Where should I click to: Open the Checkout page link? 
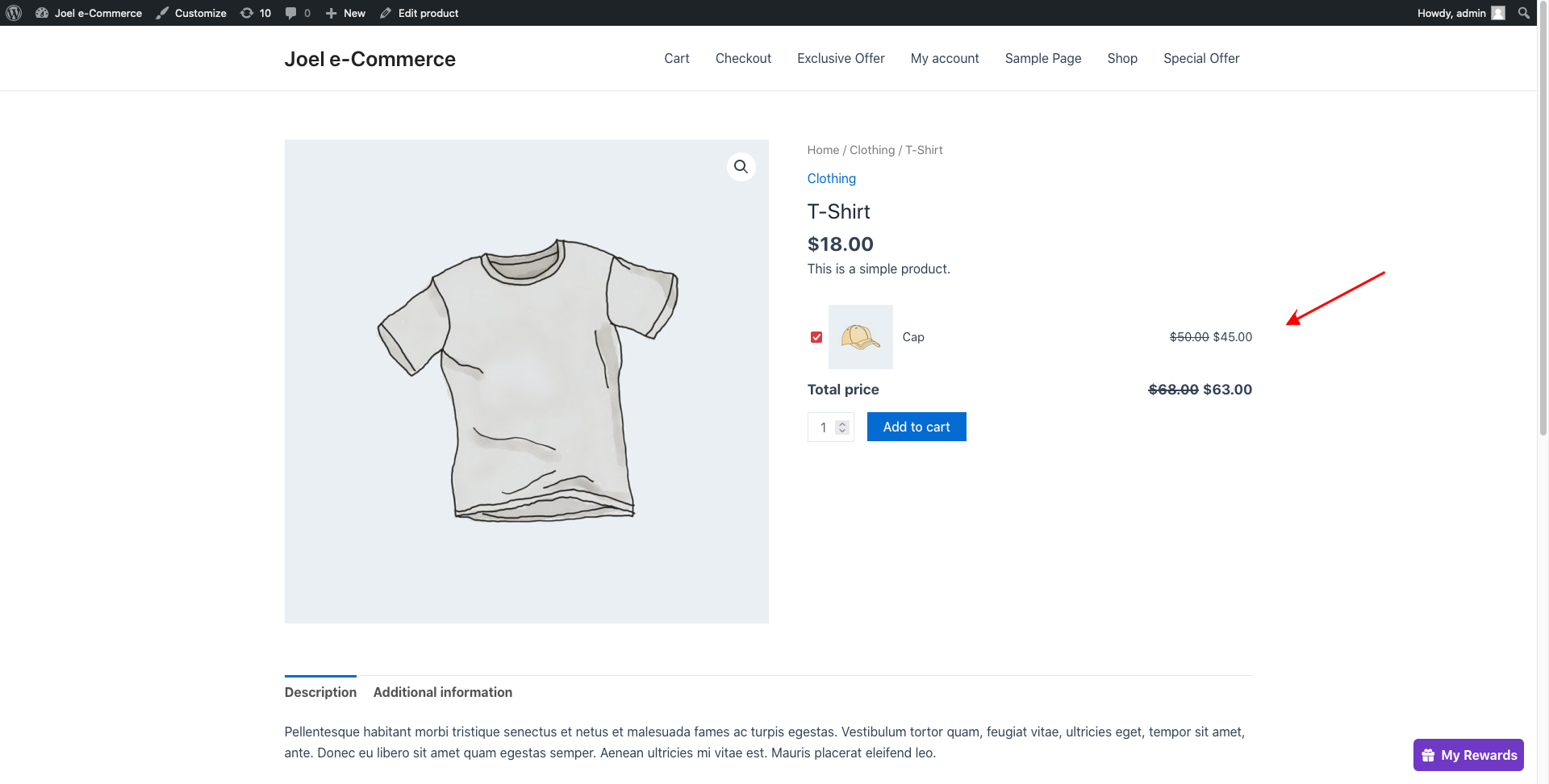pyautogui.click(x=743, y=58)
